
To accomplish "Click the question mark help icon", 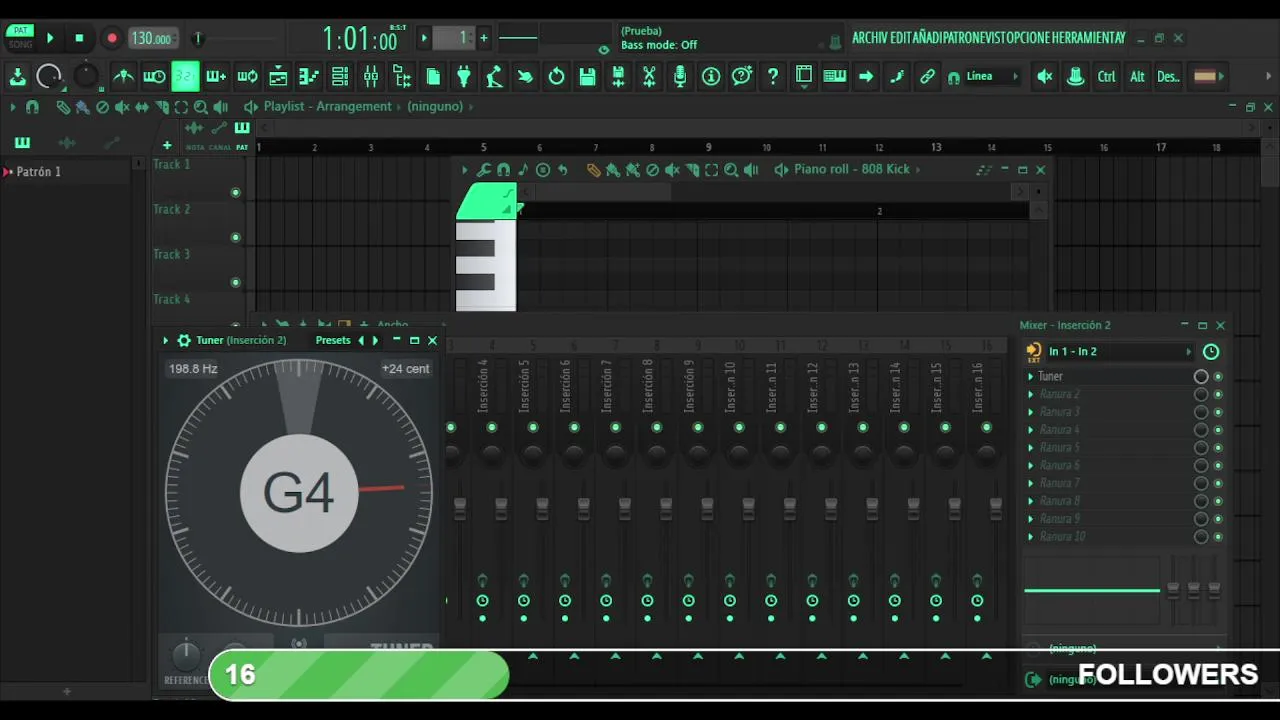I will tap(772, 76).
